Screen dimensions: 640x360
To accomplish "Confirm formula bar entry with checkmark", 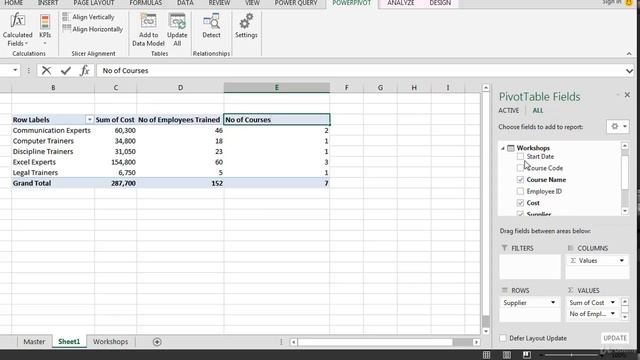I will click(x=66, y=71).
